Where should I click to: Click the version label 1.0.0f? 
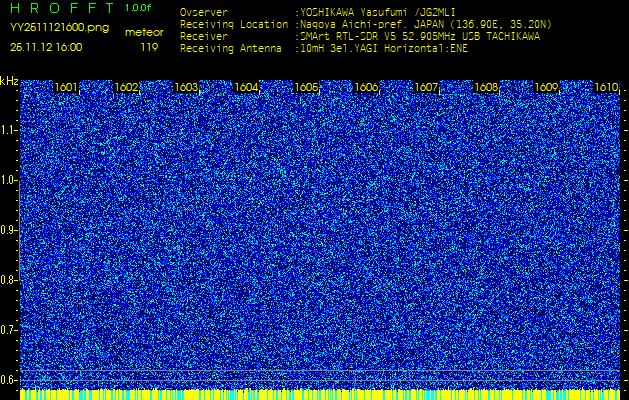pyautogui.click(x=138, y=8)
